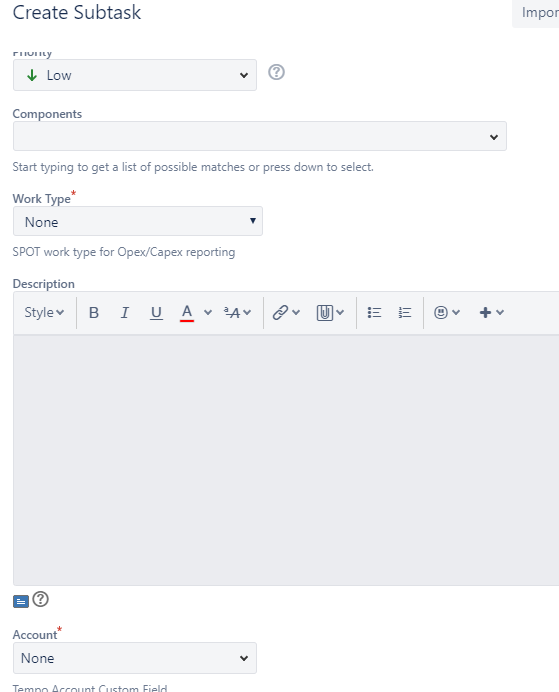Click the Account field label
This screenshot has height=692, width=559.
(x=35, y=635)
